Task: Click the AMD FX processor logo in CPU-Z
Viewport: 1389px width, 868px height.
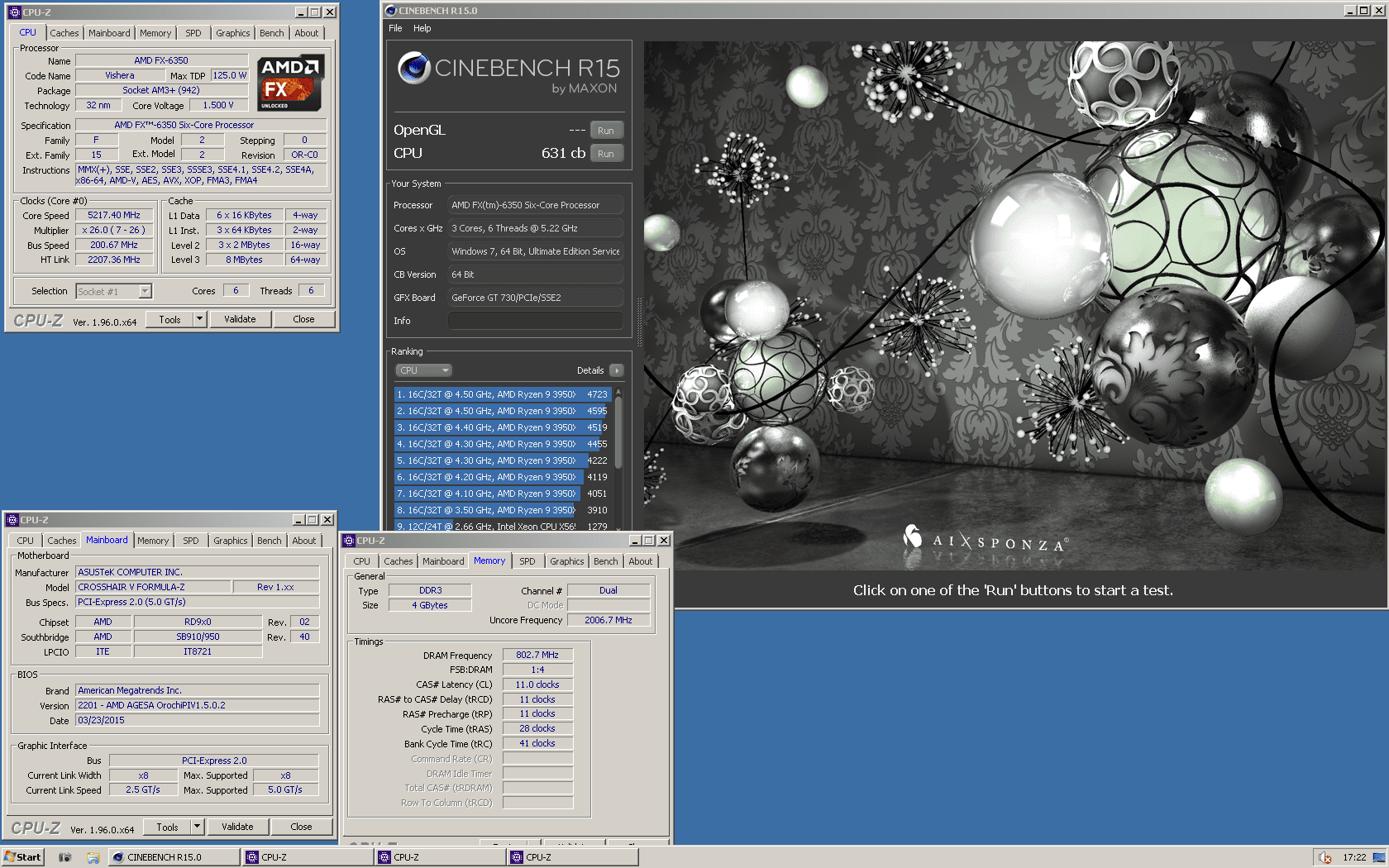Action: click(x=289, y=83)
